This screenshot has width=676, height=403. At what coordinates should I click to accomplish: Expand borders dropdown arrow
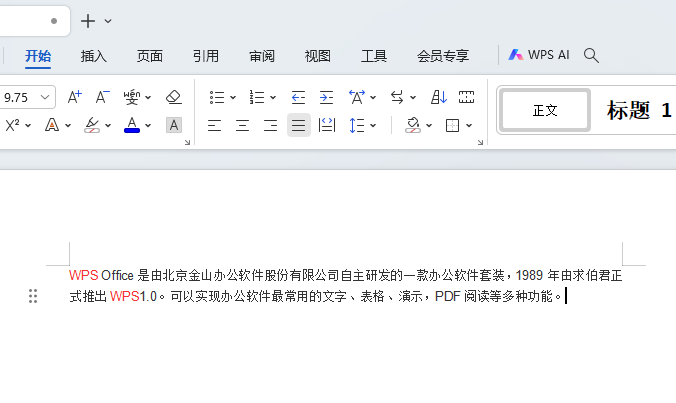tap(469, 126)
